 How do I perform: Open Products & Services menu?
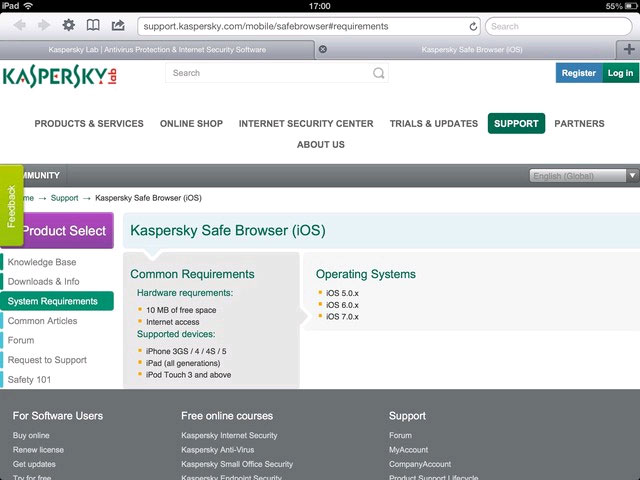pyautogui.click(x=89, y=124)
